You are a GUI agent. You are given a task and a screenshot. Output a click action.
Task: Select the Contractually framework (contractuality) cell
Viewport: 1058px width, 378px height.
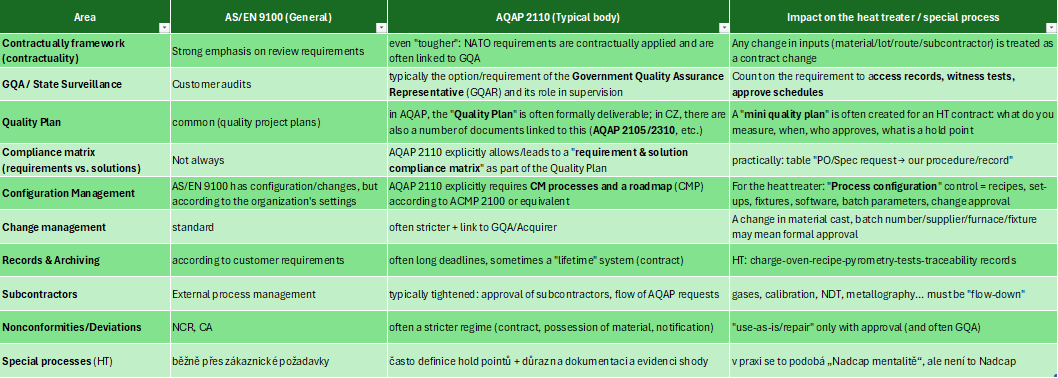pos(85,51)
